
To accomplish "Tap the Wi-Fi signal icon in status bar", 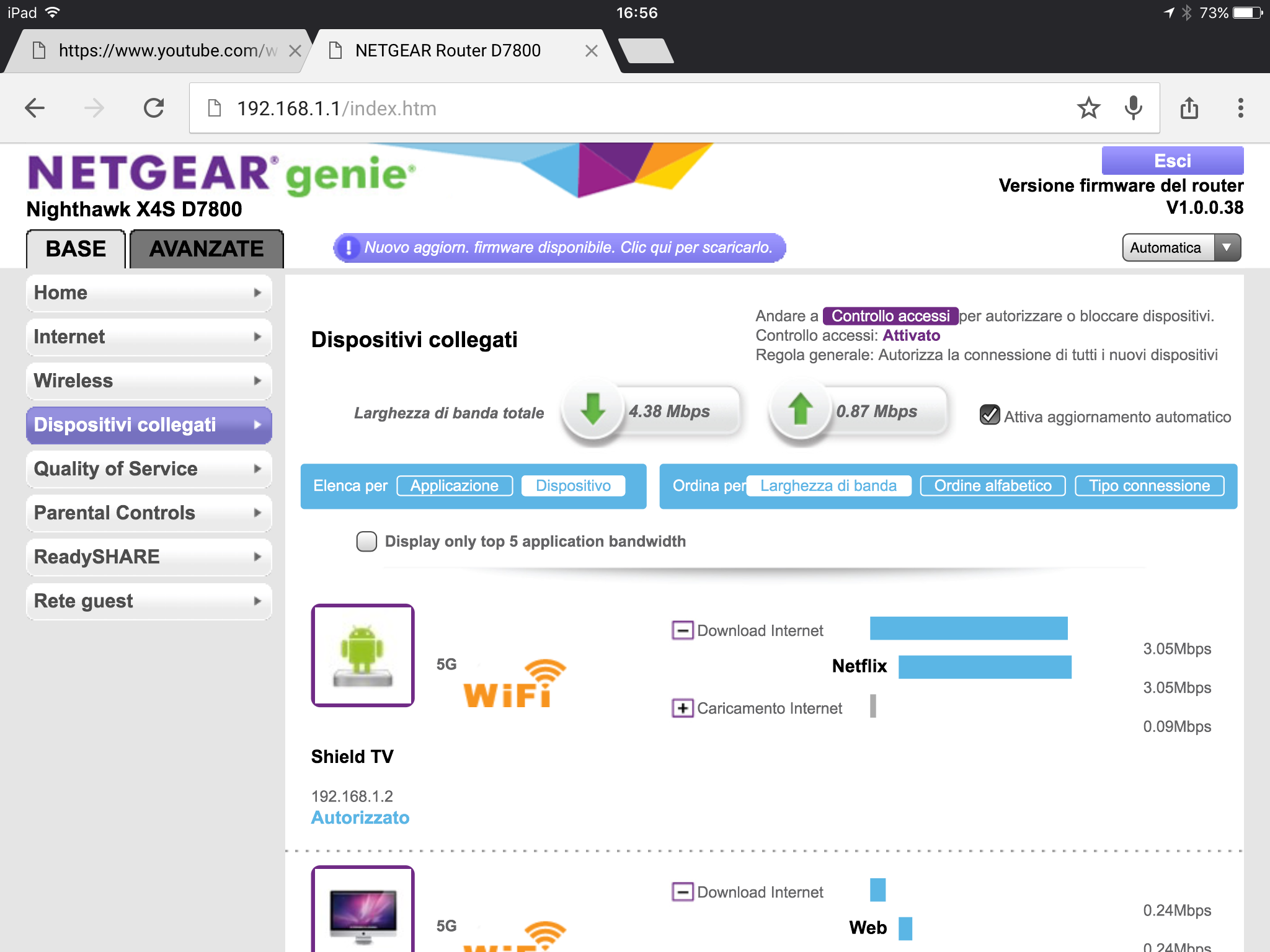I will point(53,12).
